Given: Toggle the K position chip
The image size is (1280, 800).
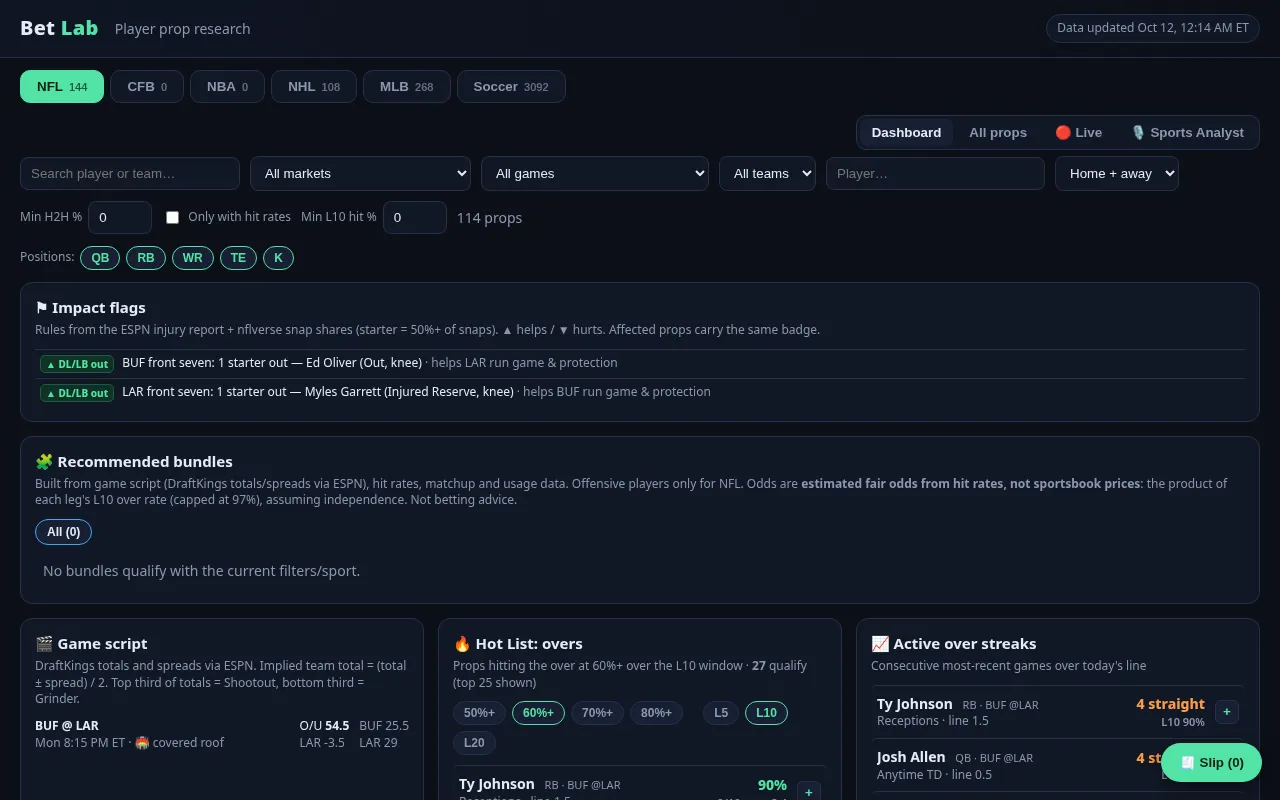Looking at the screenshot, I should pos(278,258).
